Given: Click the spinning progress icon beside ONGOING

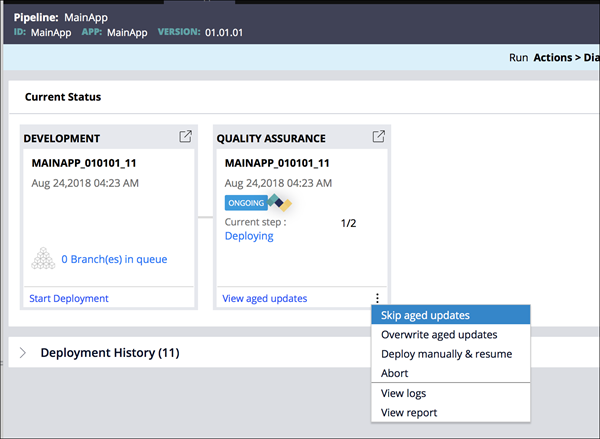Looking at the screenshot, I should click(x=280, y=203).
